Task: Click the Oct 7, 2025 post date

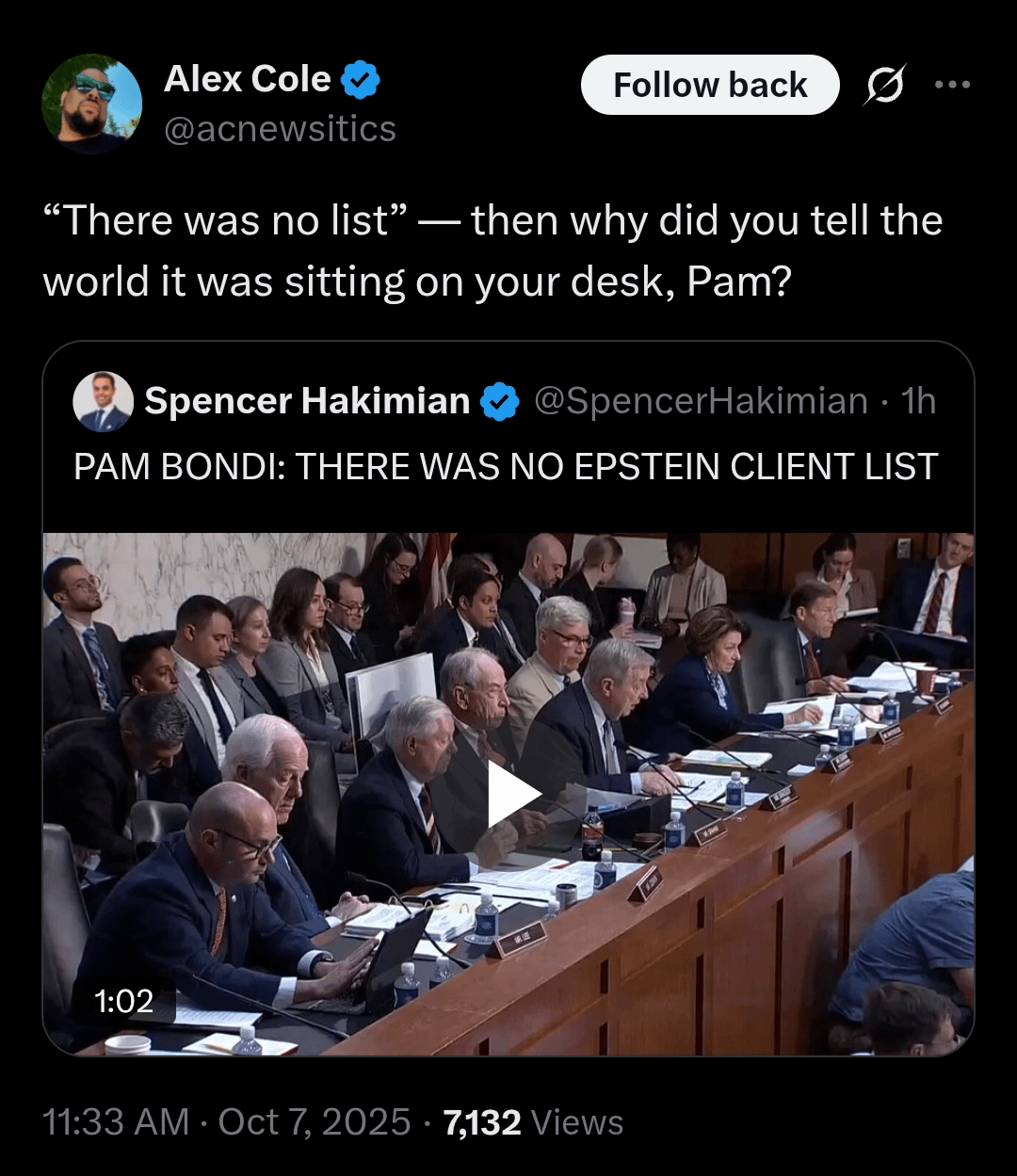Action: coord(315,1122)
